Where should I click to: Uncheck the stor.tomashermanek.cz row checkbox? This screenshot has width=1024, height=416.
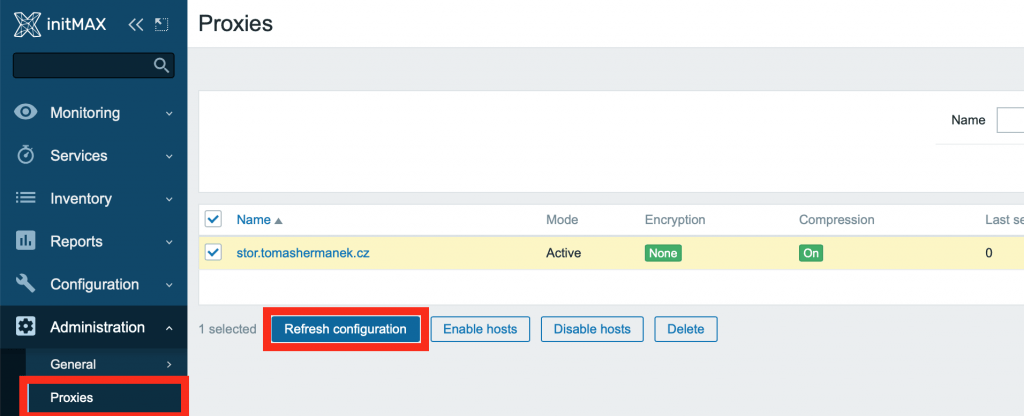pyautogui.click(x=213, y=253)
